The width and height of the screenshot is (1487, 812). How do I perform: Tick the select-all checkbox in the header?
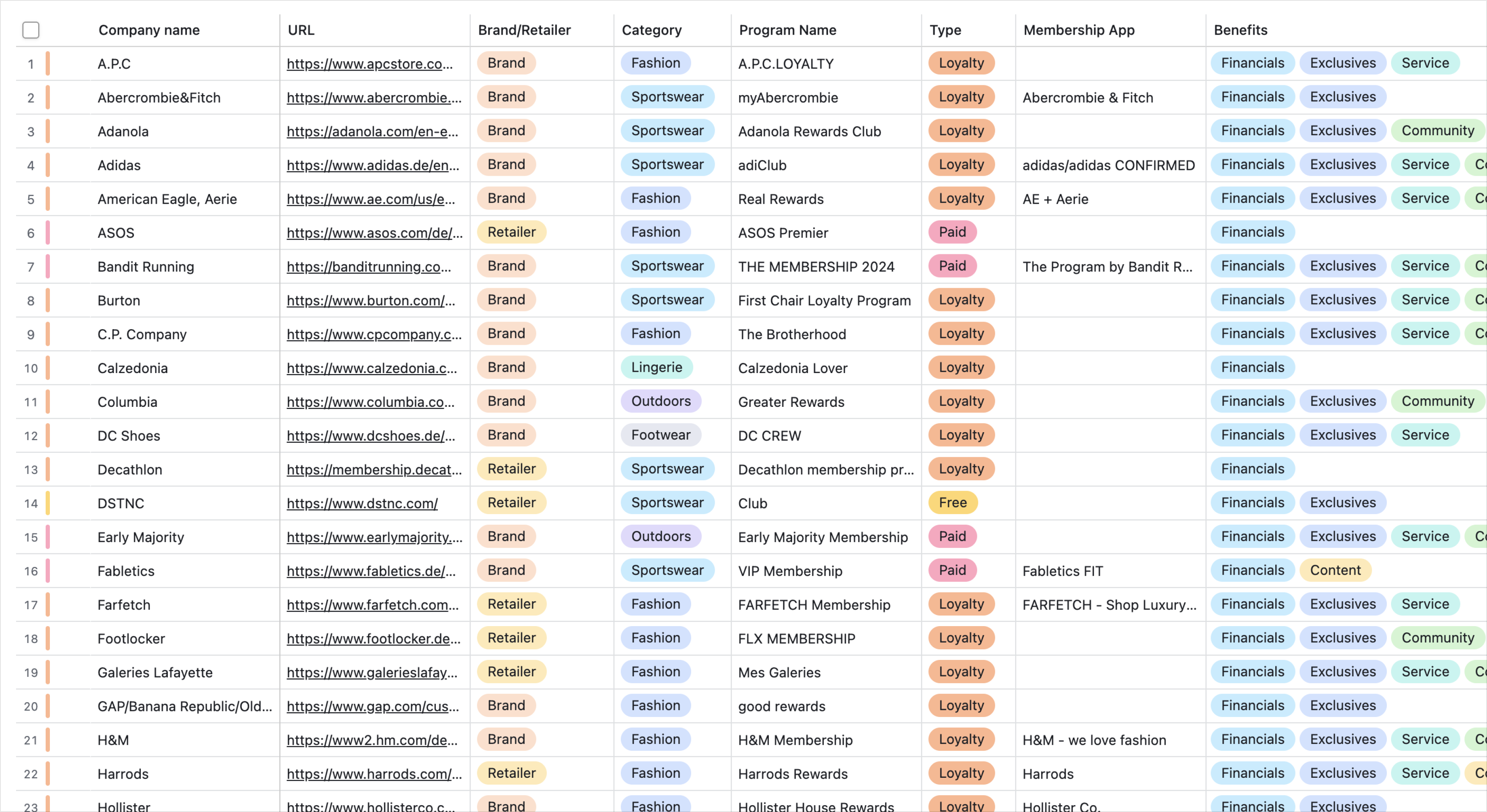click(x=30, y=30)
